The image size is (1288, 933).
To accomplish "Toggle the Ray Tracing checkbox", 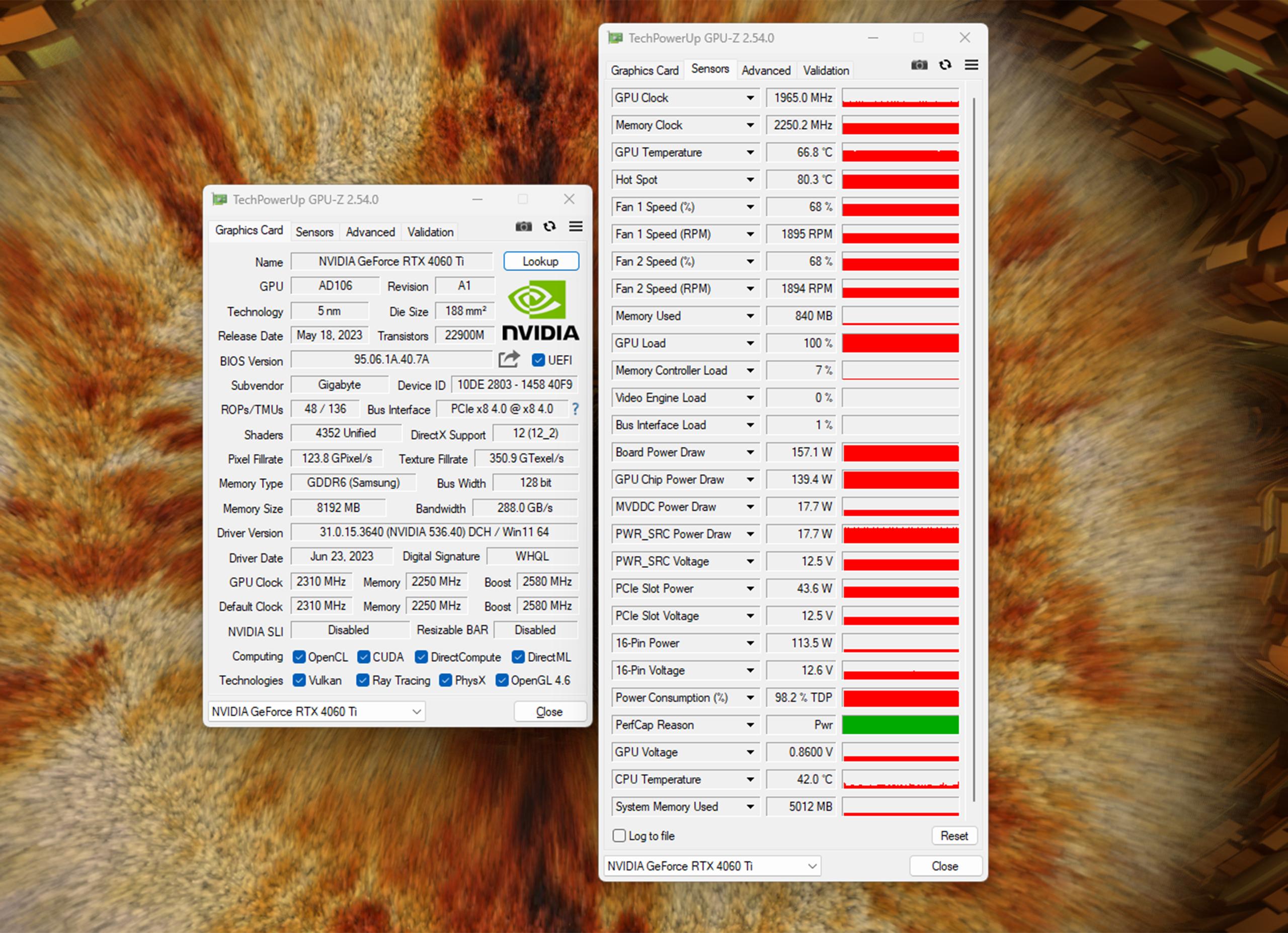I will tap(362, 680).
